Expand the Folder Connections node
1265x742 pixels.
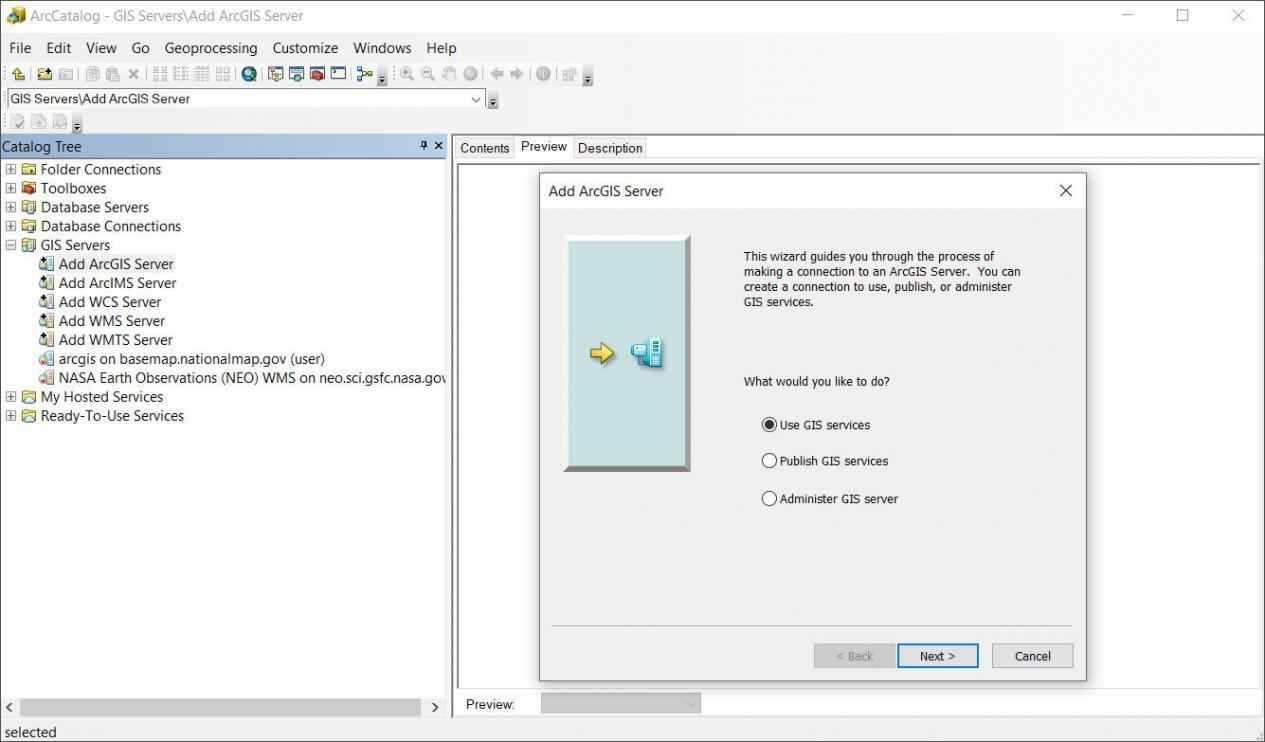click(x=11, y=169)
